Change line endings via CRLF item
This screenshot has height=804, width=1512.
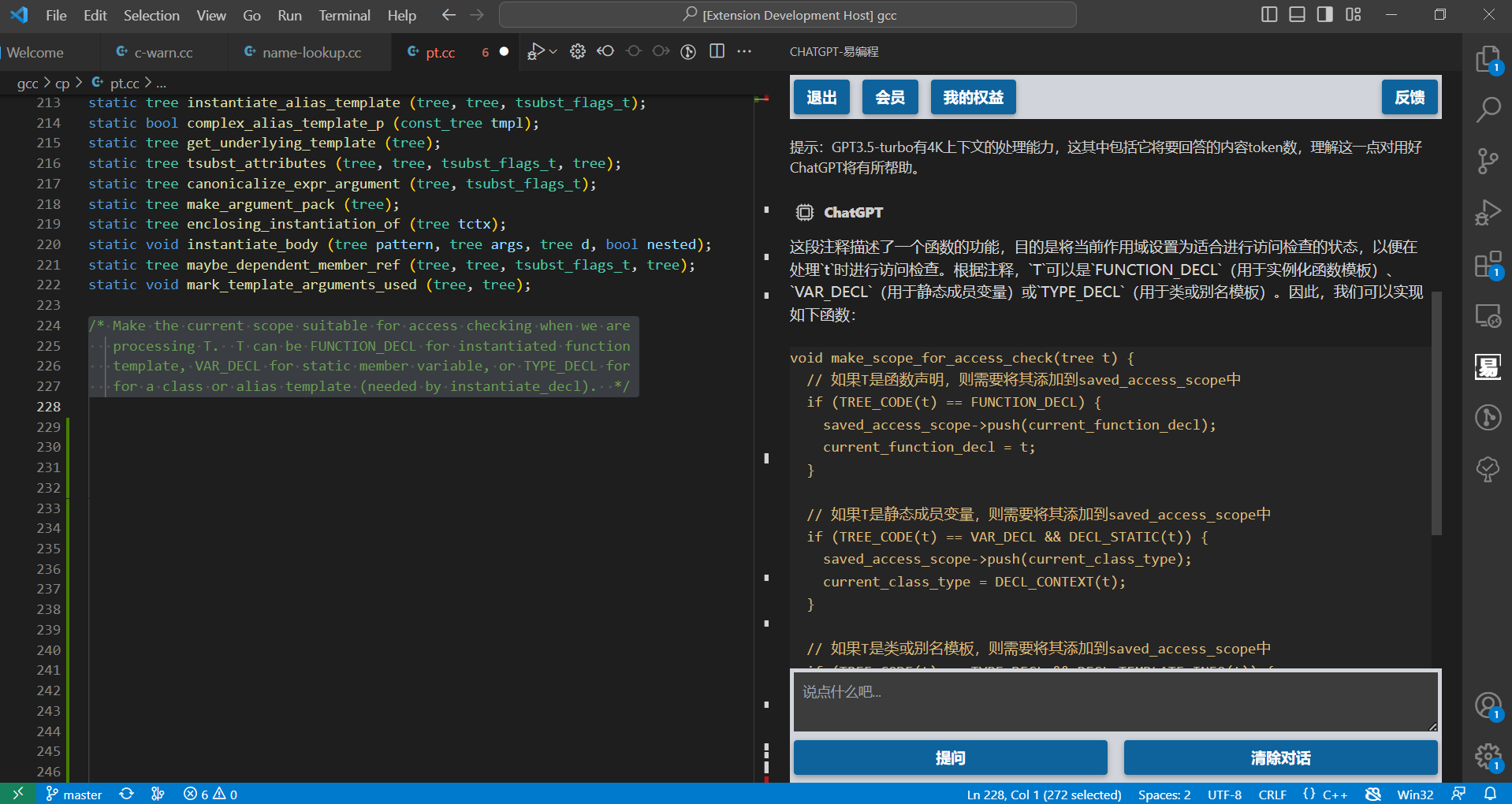pos(1272,795)
